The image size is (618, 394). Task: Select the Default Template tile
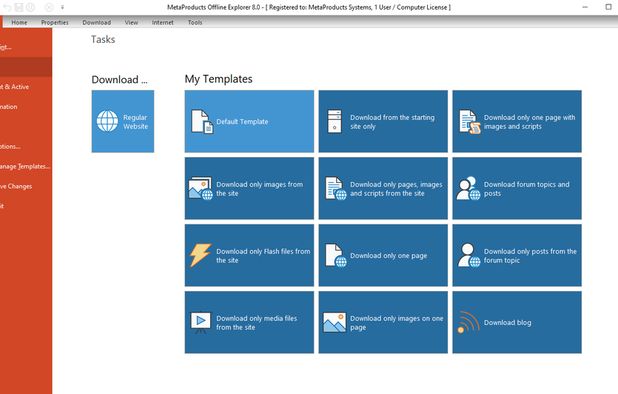[249, 121]
